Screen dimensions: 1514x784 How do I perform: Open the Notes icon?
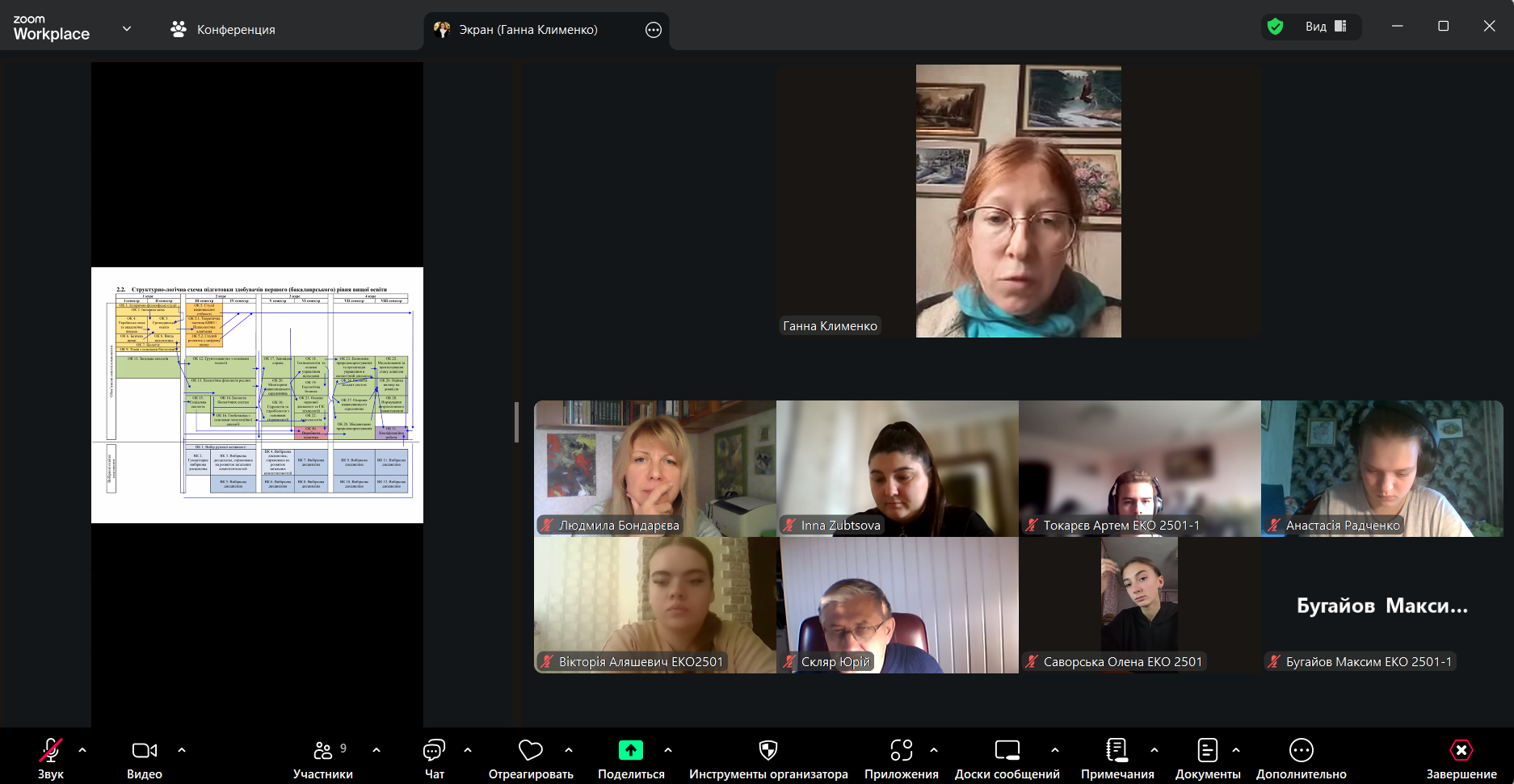point(1117,751)
